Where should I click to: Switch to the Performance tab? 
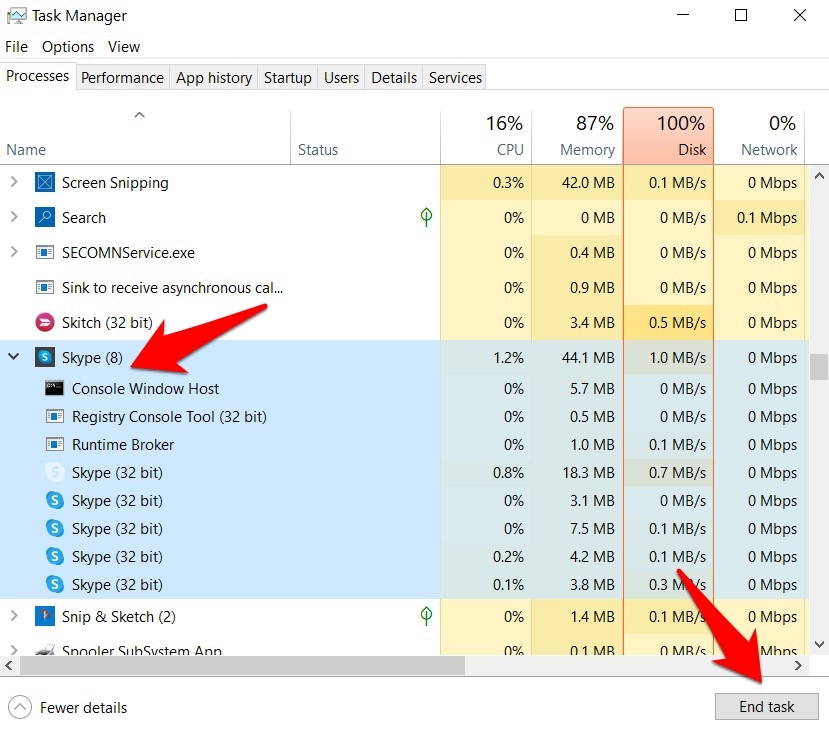pyautogui.click(x=122, y=78)
